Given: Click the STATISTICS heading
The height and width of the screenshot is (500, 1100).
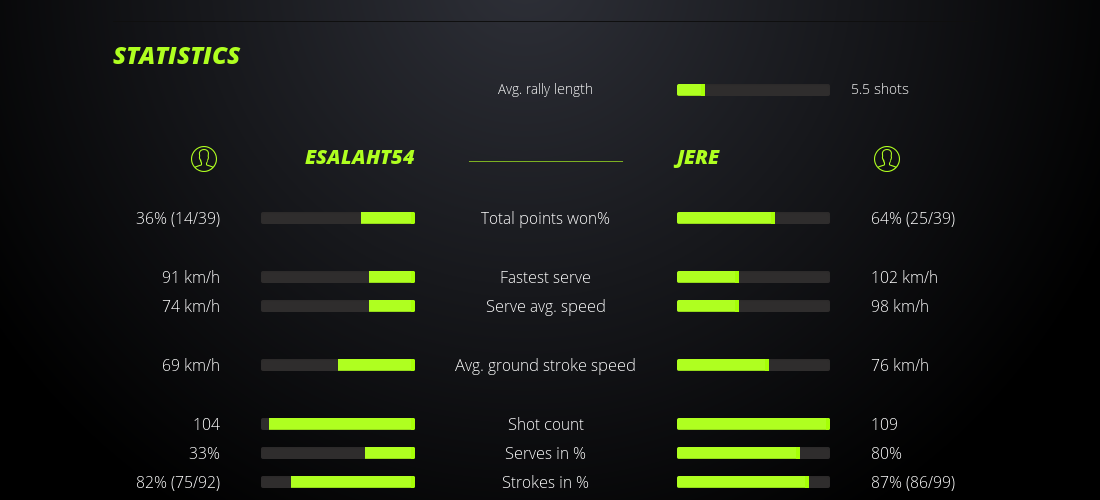Looking at the screenshot, I should click(x=176, y=56).
